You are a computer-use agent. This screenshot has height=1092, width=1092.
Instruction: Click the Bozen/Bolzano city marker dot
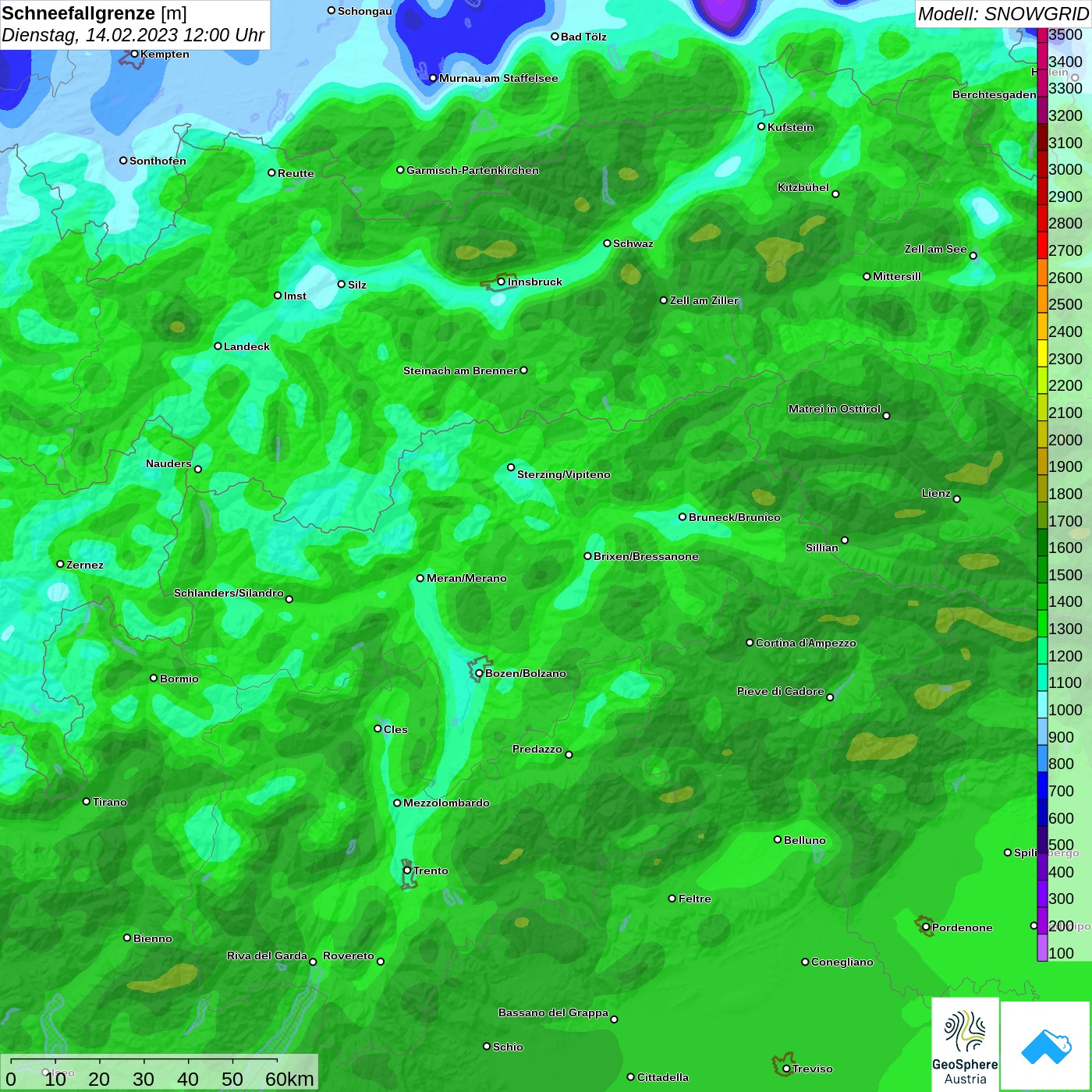click(x=479, y=673)
